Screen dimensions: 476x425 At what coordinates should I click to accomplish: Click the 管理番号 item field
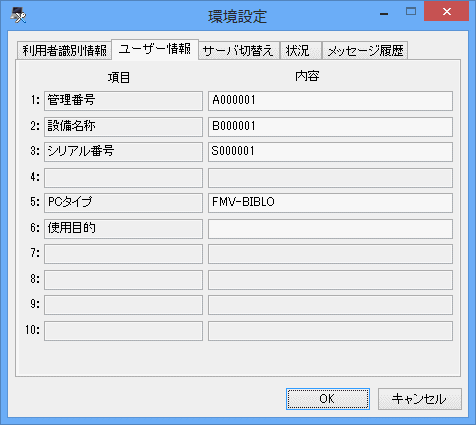click(x=123, y=101)
